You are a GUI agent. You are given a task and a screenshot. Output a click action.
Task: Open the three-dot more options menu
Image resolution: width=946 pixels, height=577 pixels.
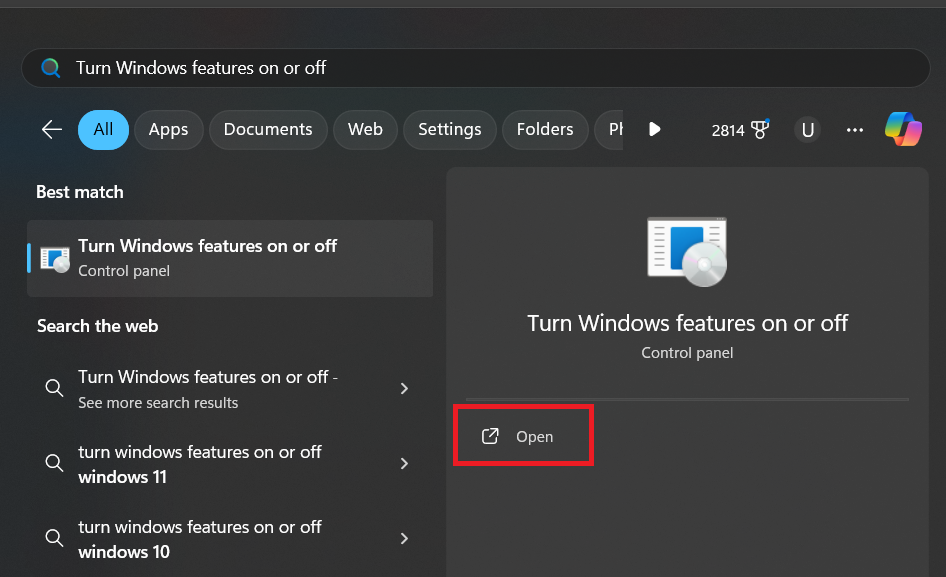coord(855,130)
